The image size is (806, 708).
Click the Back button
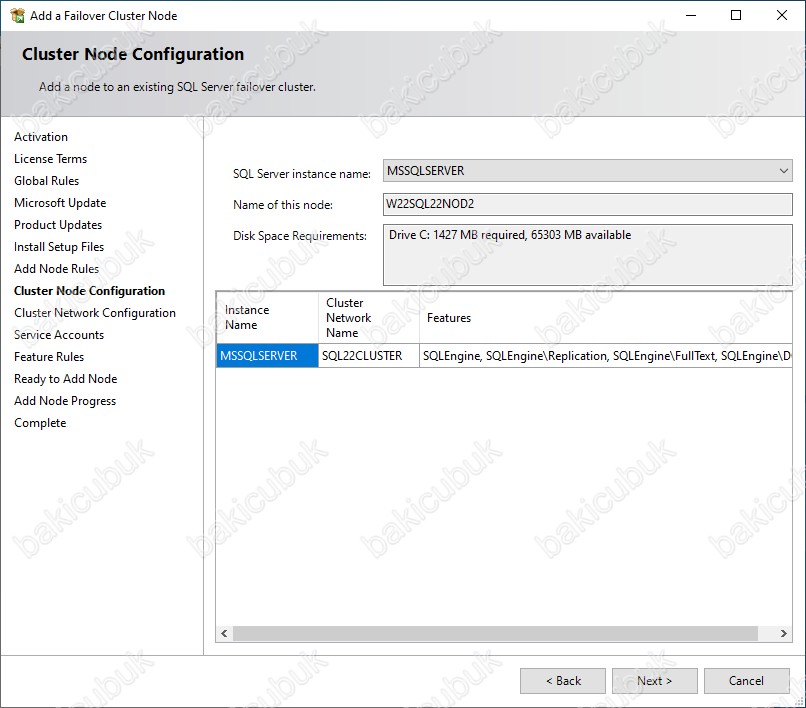[563, 681]
